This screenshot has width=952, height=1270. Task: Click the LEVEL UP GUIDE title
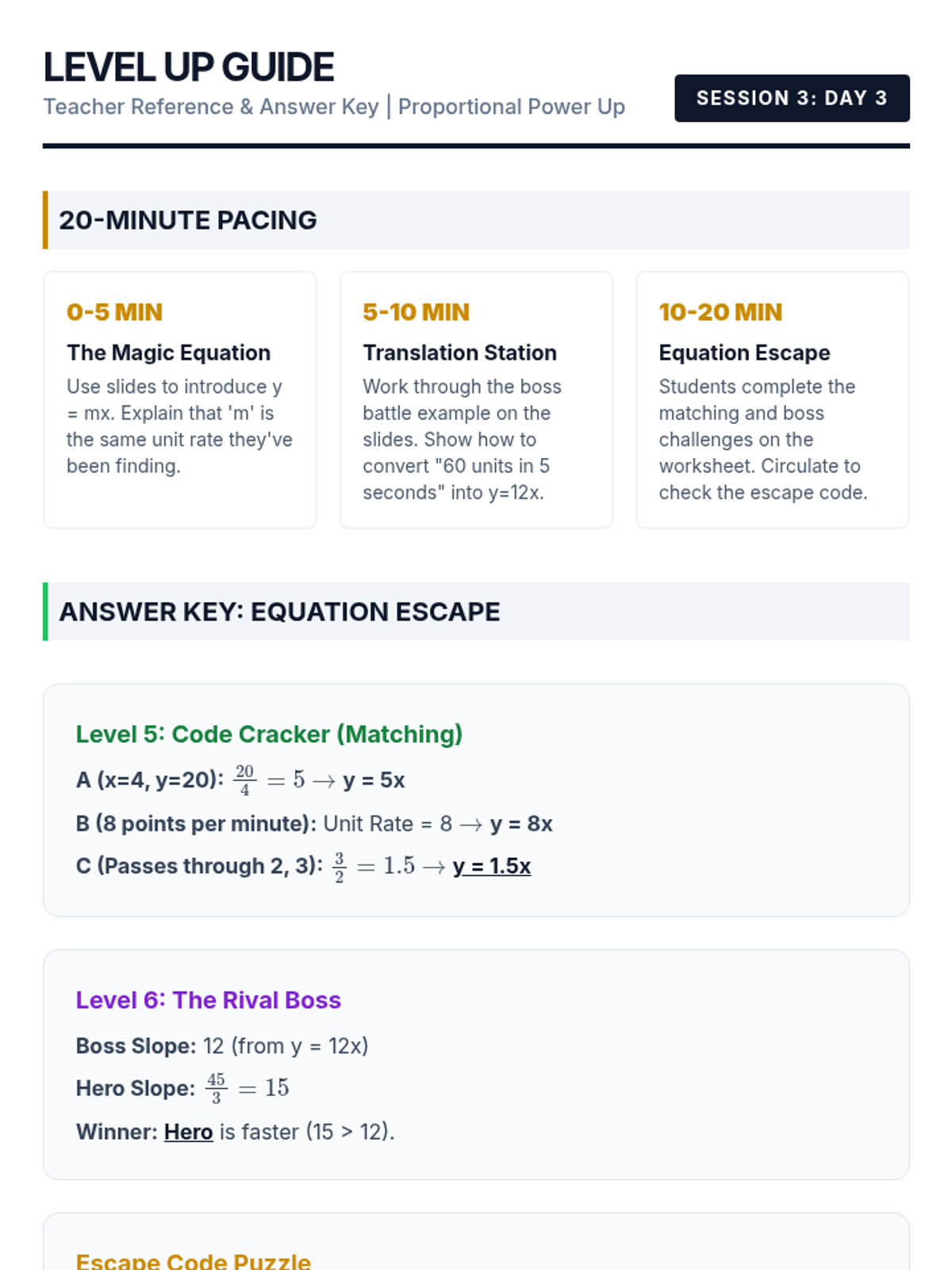point(189,67)
